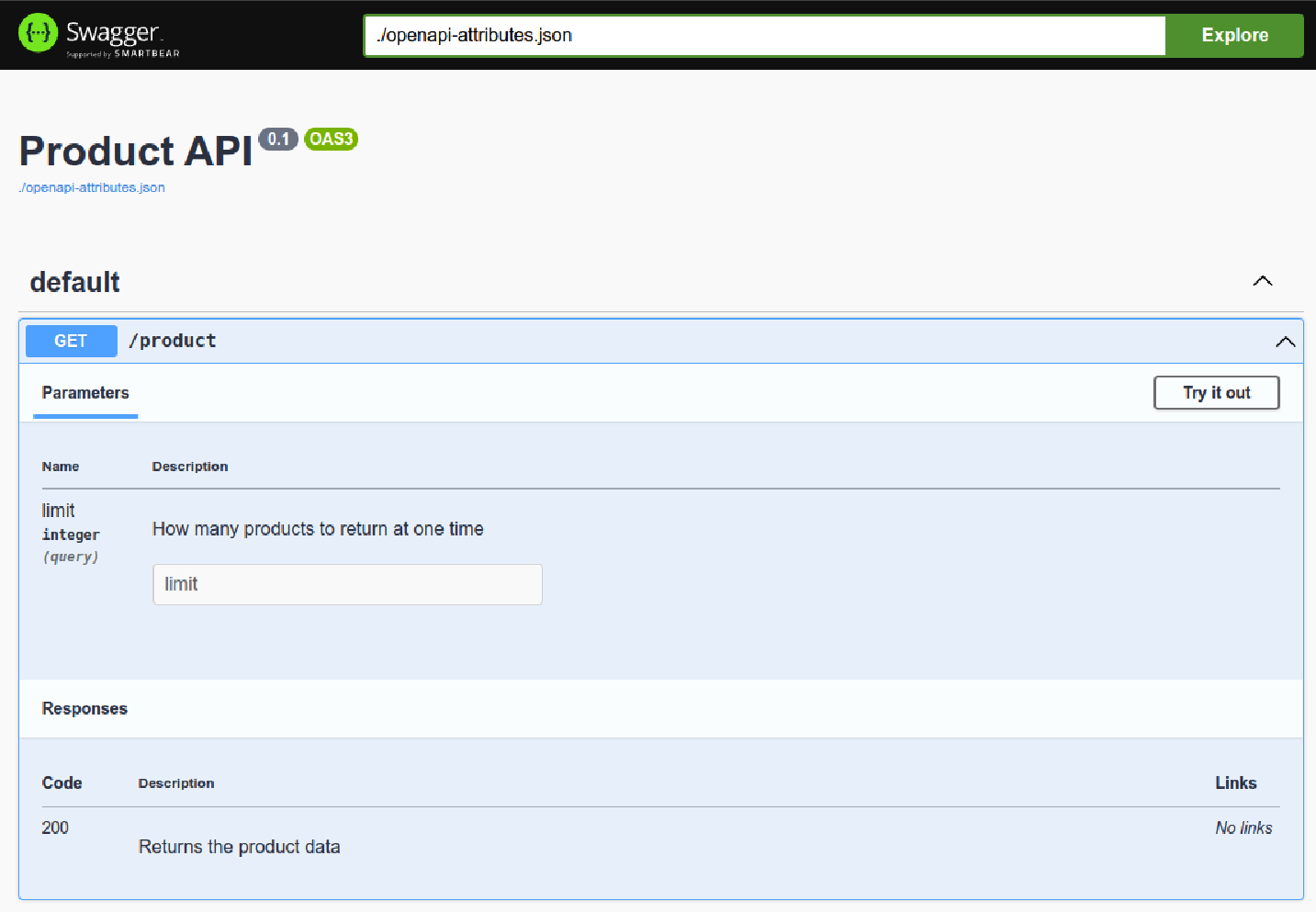Image resolution: width=1316 pixels, height=912 pixels.
Task: Click the blue GET method badge
Action: [71, 341]
